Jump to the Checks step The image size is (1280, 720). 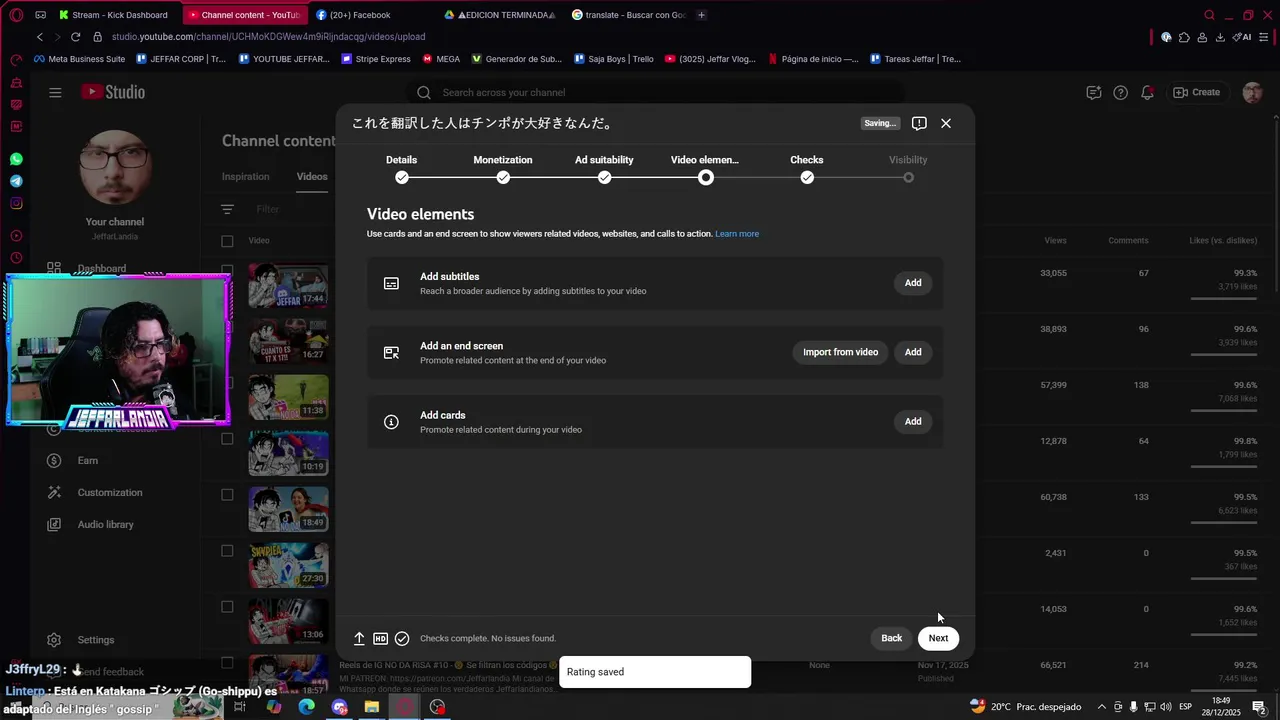[x=807, y=168]
